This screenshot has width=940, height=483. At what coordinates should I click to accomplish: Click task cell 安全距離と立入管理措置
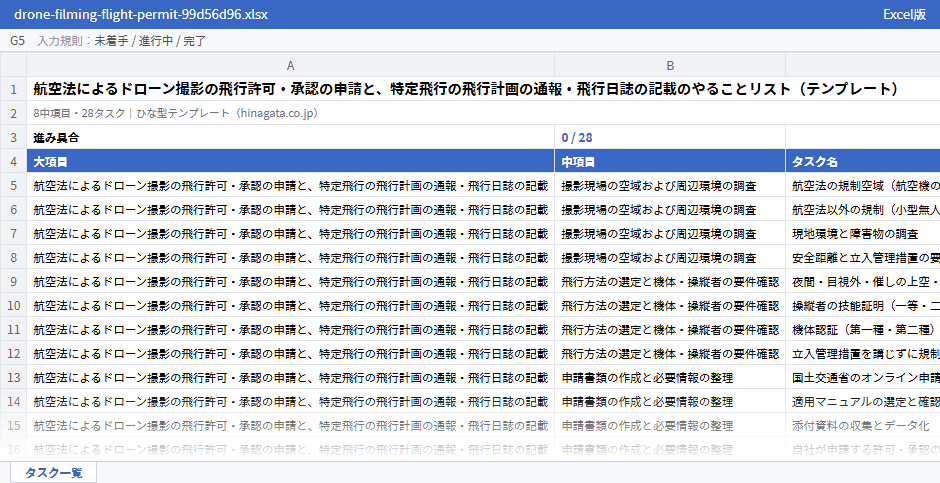tap(863, 257)
